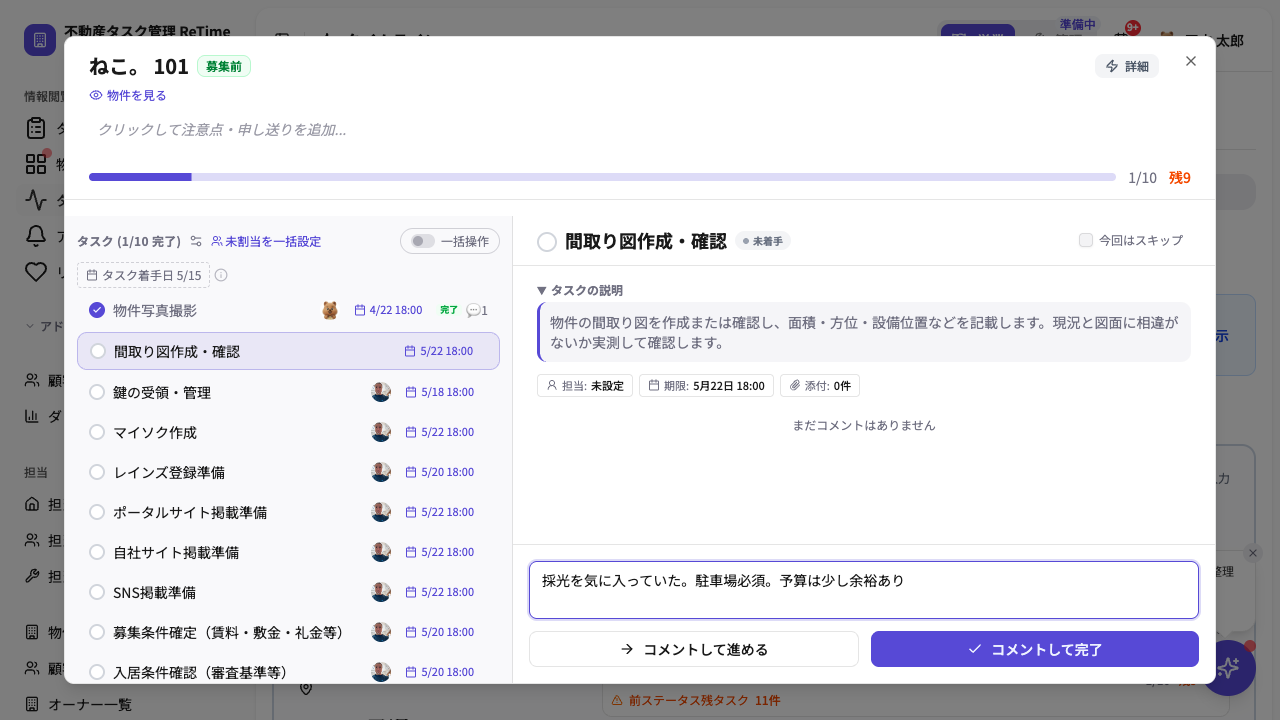Set タスク着手日 5/15 date

coord(144,275)
